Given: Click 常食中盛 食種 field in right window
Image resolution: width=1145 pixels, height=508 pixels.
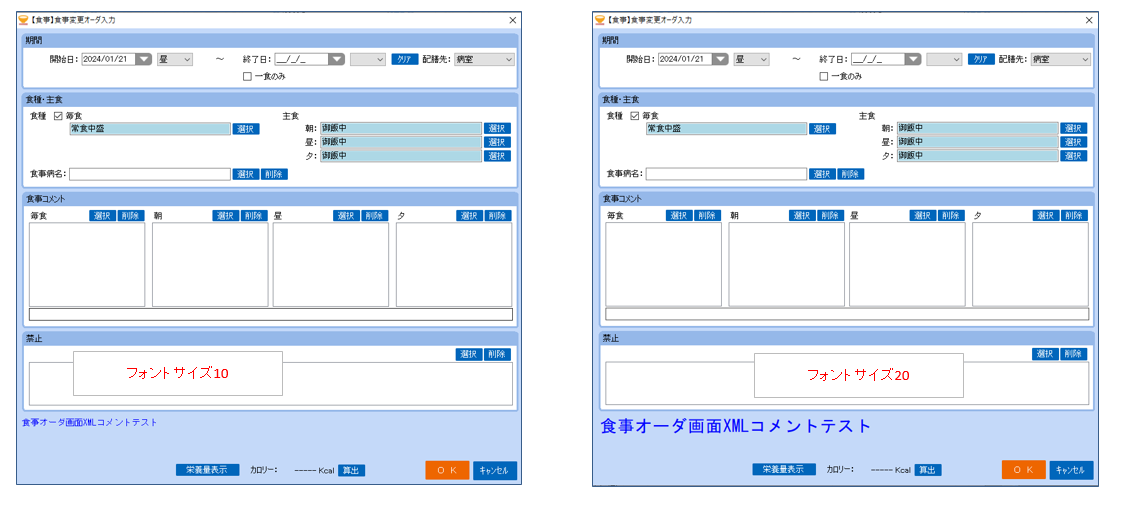Looking at the screenshot, I should coord(727,128).
